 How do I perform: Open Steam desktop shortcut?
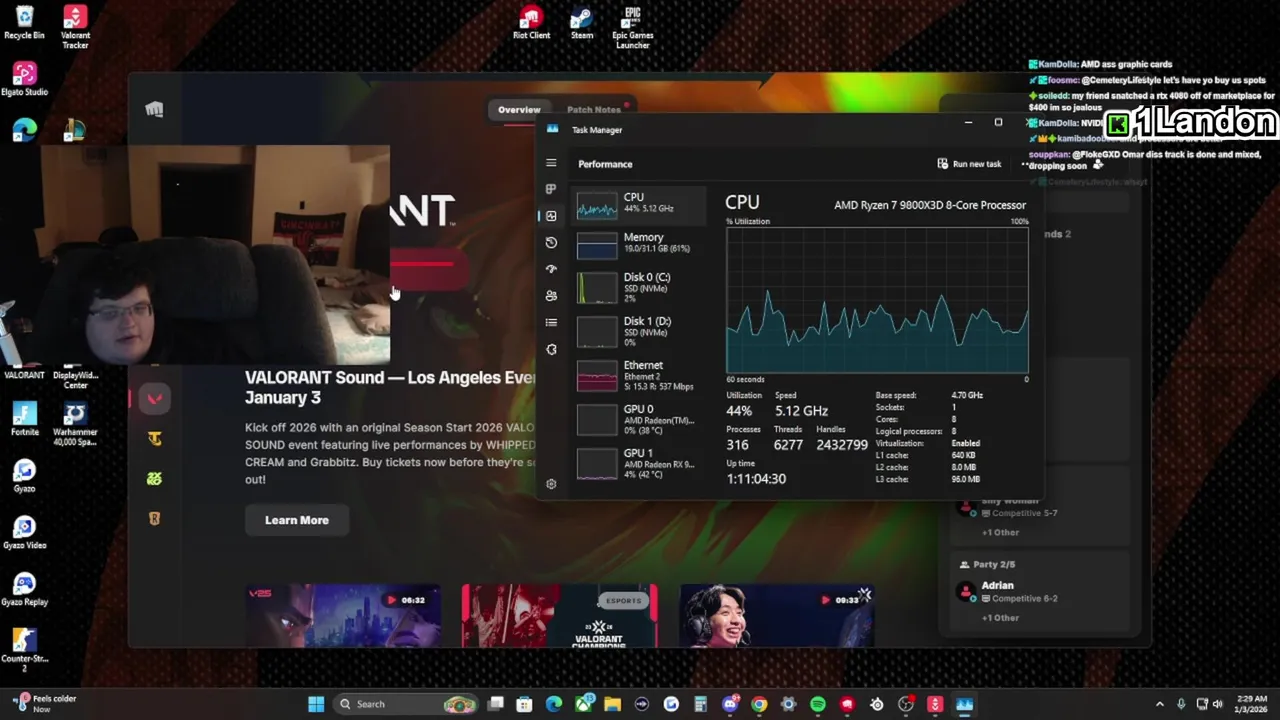[x=582, y=23]
